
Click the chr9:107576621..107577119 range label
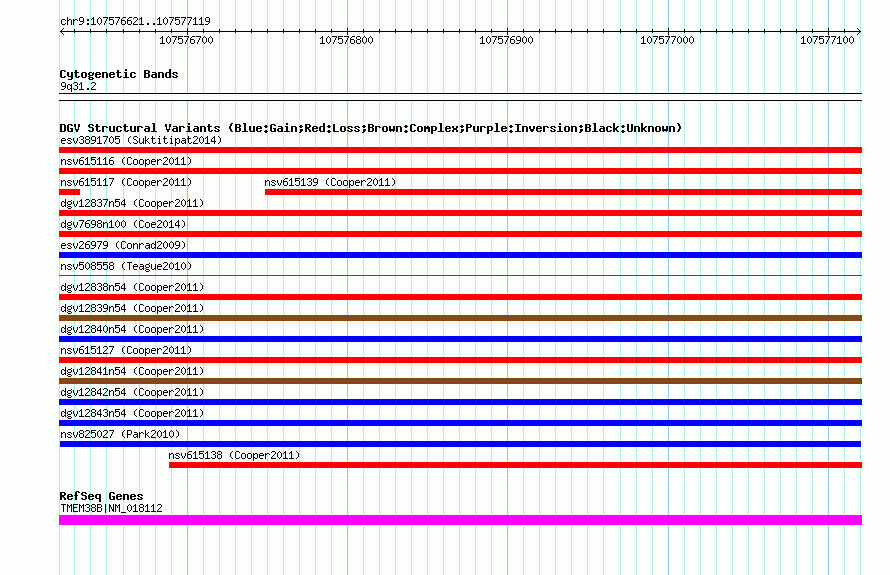click(135, 21)
